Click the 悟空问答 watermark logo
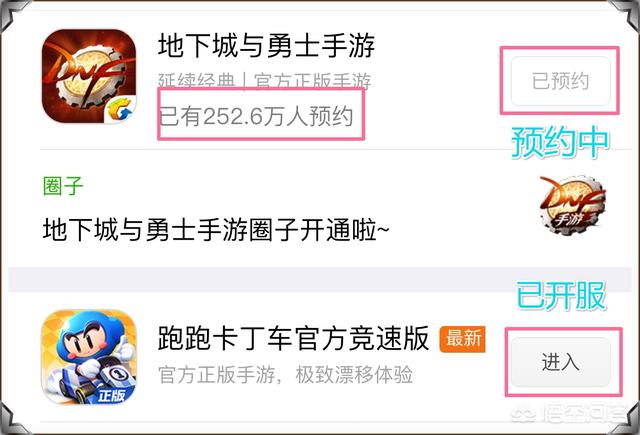 567,415
